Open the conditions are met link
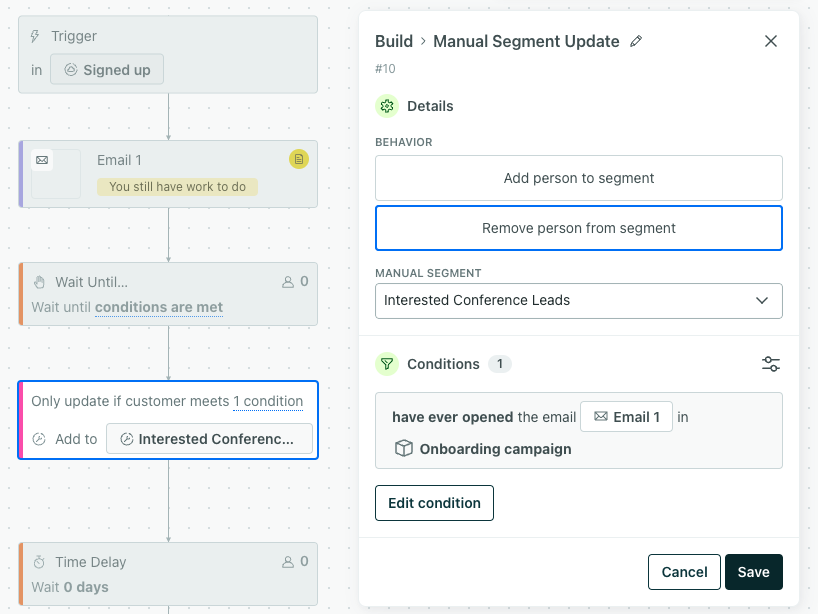The image size is (818, 614). tap(159, 307)
